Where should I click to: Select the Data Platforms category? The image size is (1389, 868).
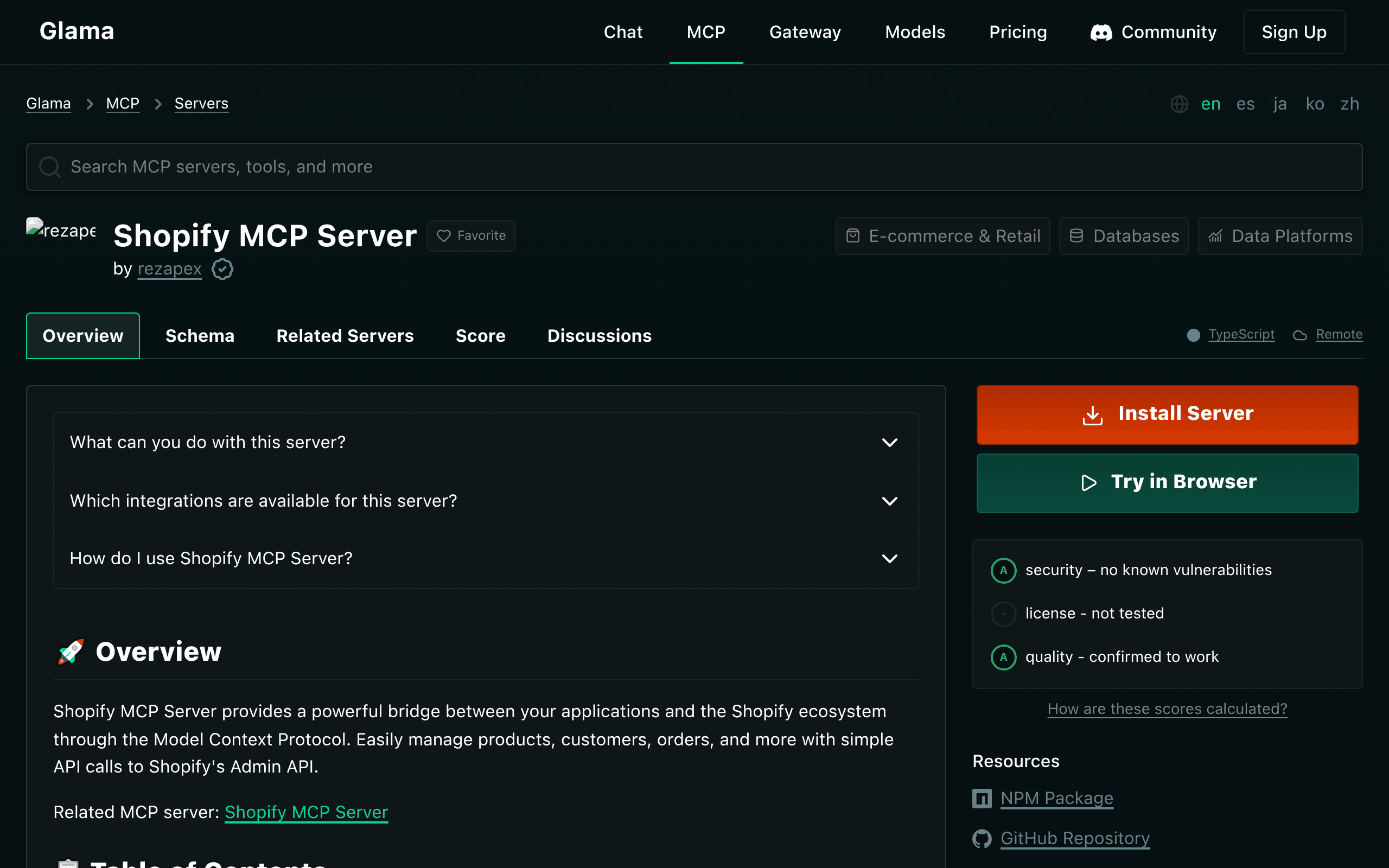click(1280, 235)
